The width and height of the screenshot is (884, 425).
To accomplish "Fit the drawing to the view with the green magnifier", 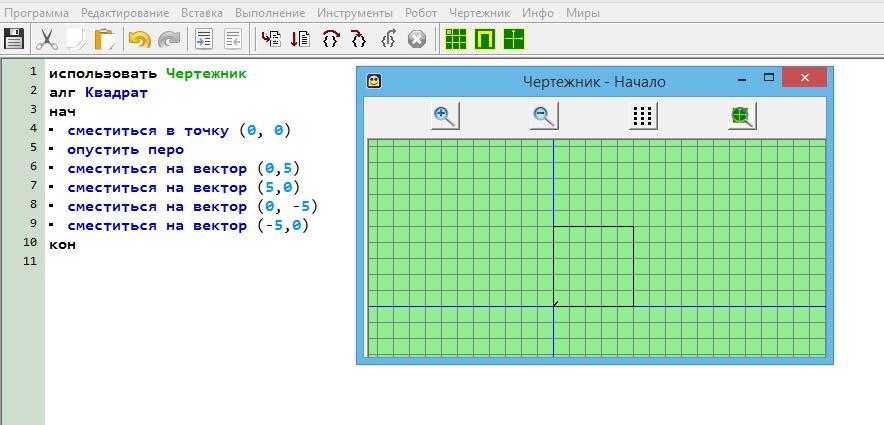I will point(742,116).
